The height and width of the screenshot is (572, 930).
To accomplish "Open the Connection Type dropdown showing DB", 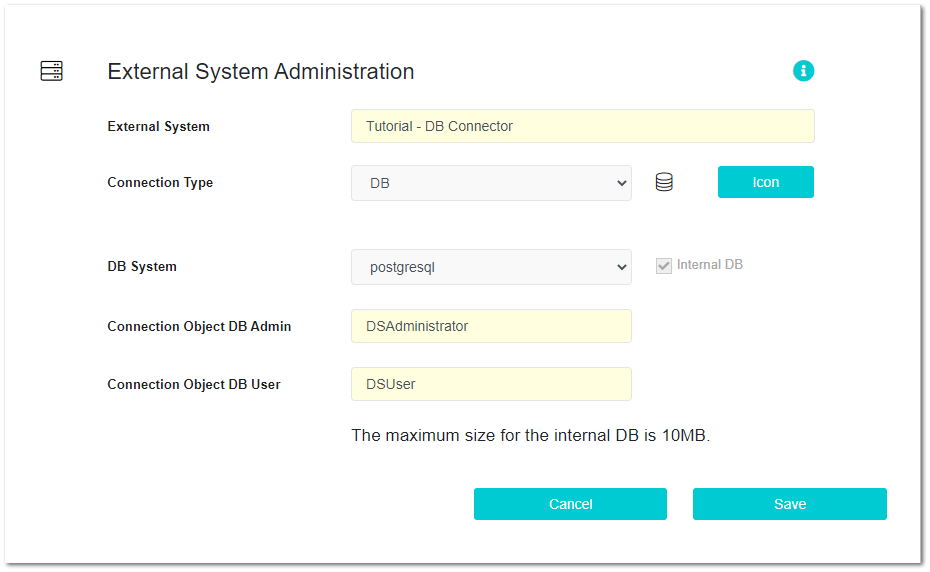I will (491, 183).
